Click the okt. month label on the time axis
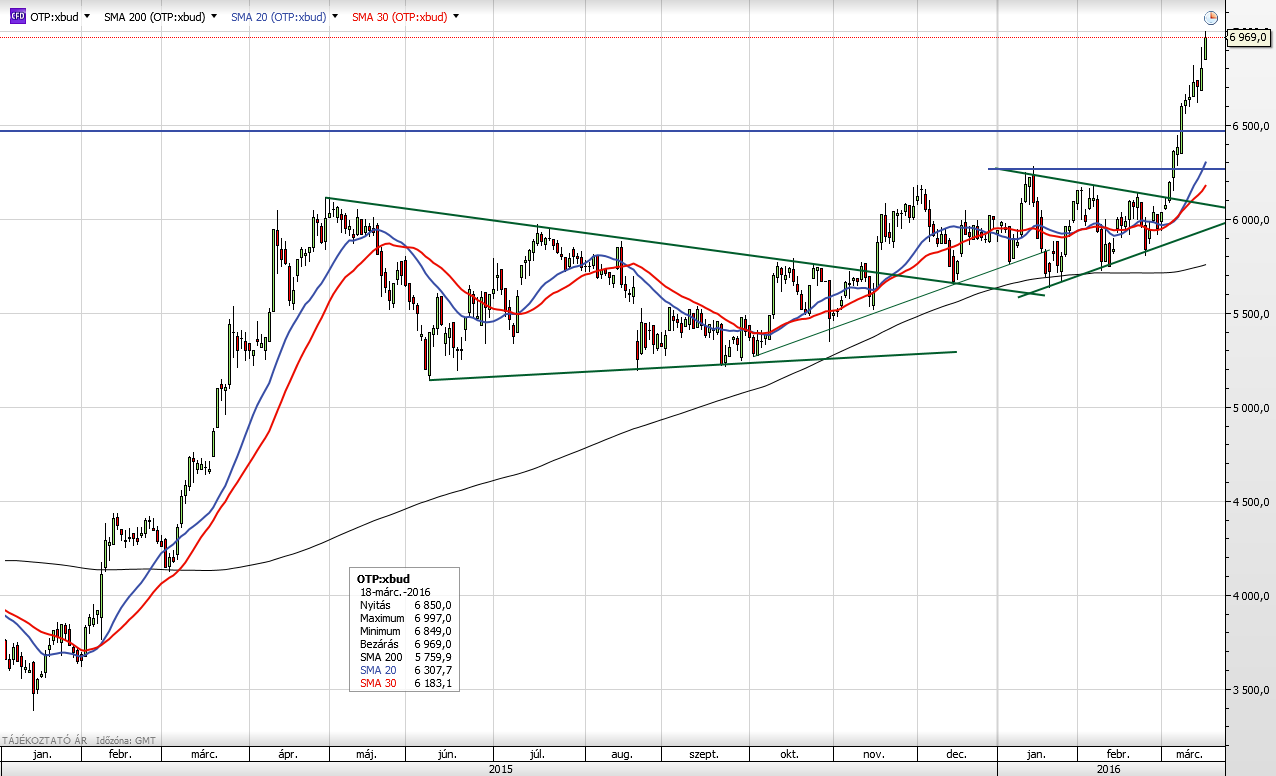This screenshot has height=776, width=1276. point(789,754)
